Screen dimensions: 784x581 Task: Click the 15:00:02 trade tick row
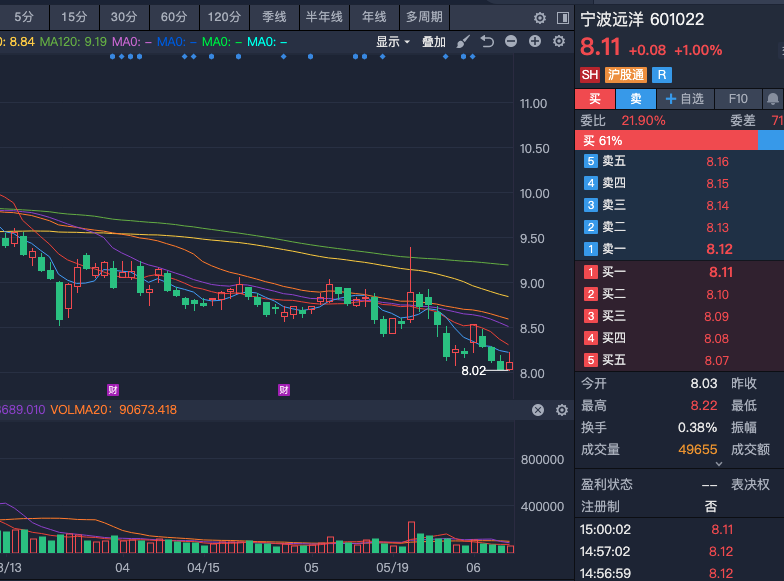point(680,530)
